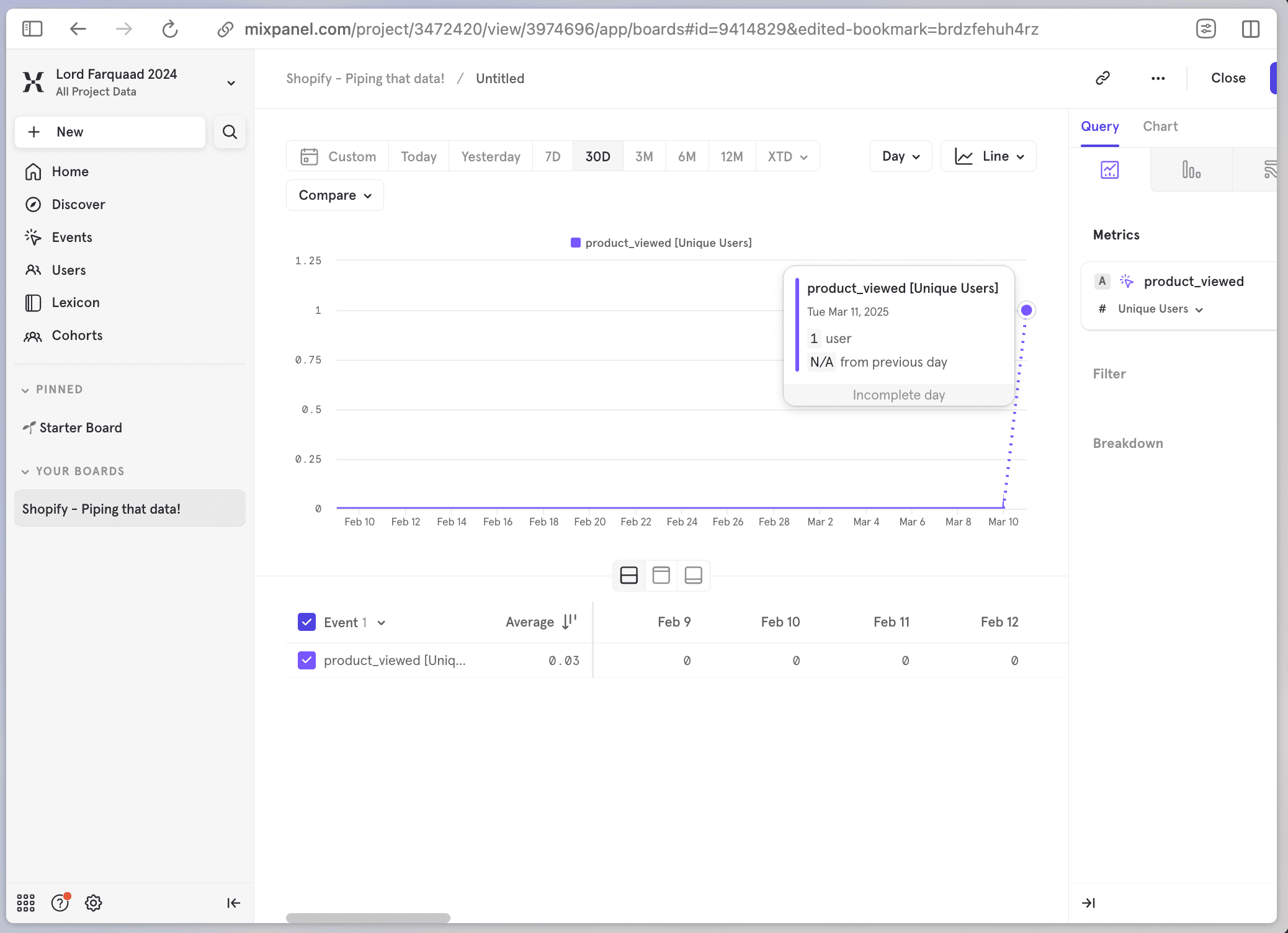
Task: Select the Funnels bar chart icon
Action: (1191, 170)
